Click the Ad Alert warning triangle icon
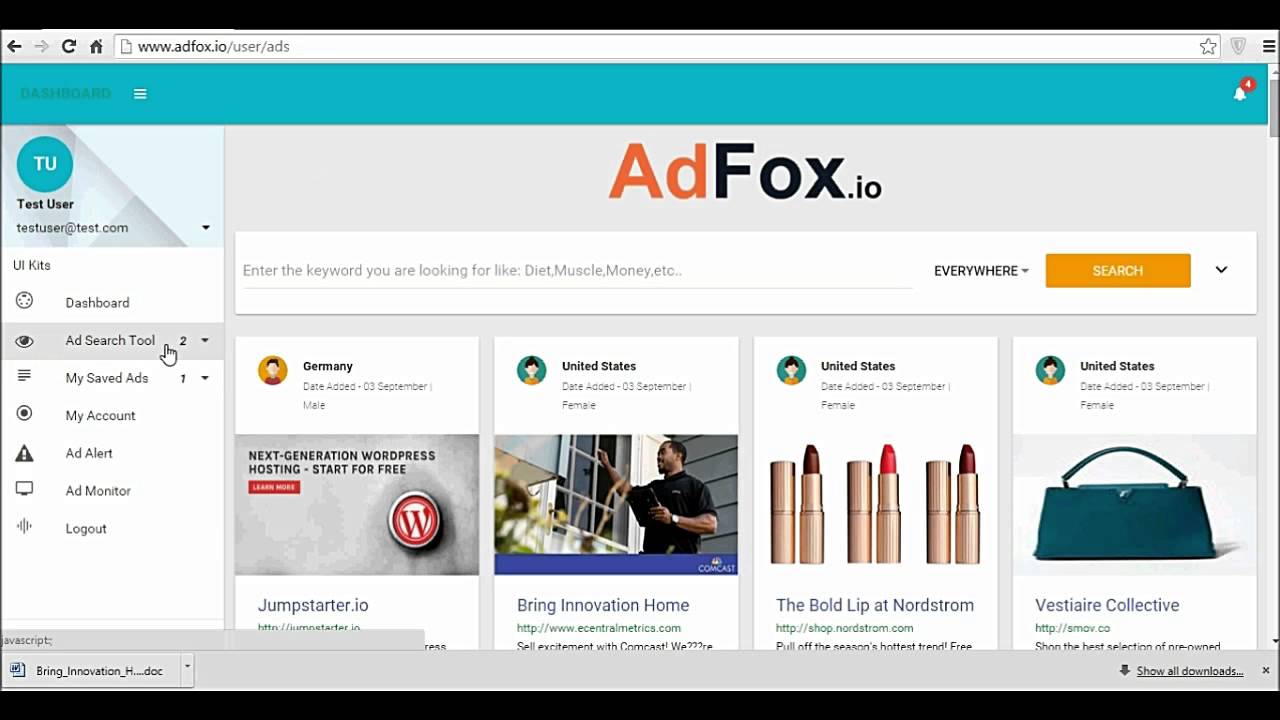Image resolution: width=1280 pixels, height=720 pixels. (25, 453)
